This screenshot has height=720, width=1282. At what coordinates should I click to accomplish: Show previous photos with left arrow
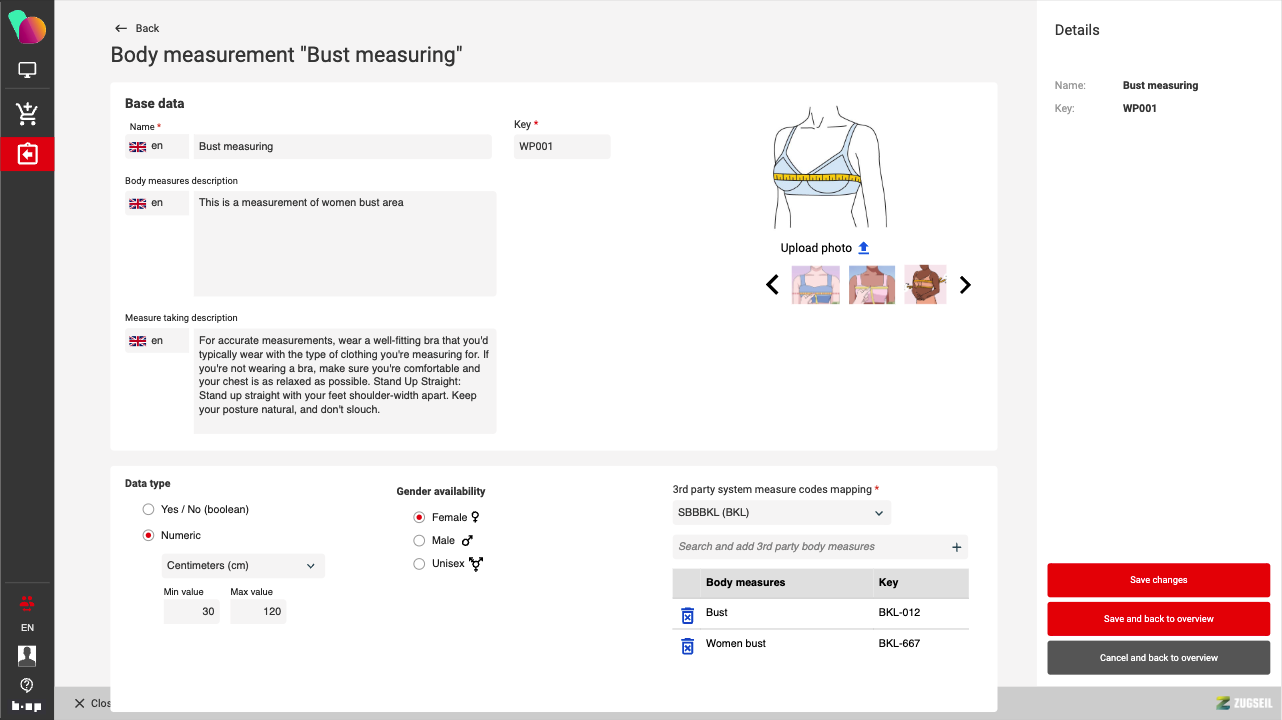772,285
